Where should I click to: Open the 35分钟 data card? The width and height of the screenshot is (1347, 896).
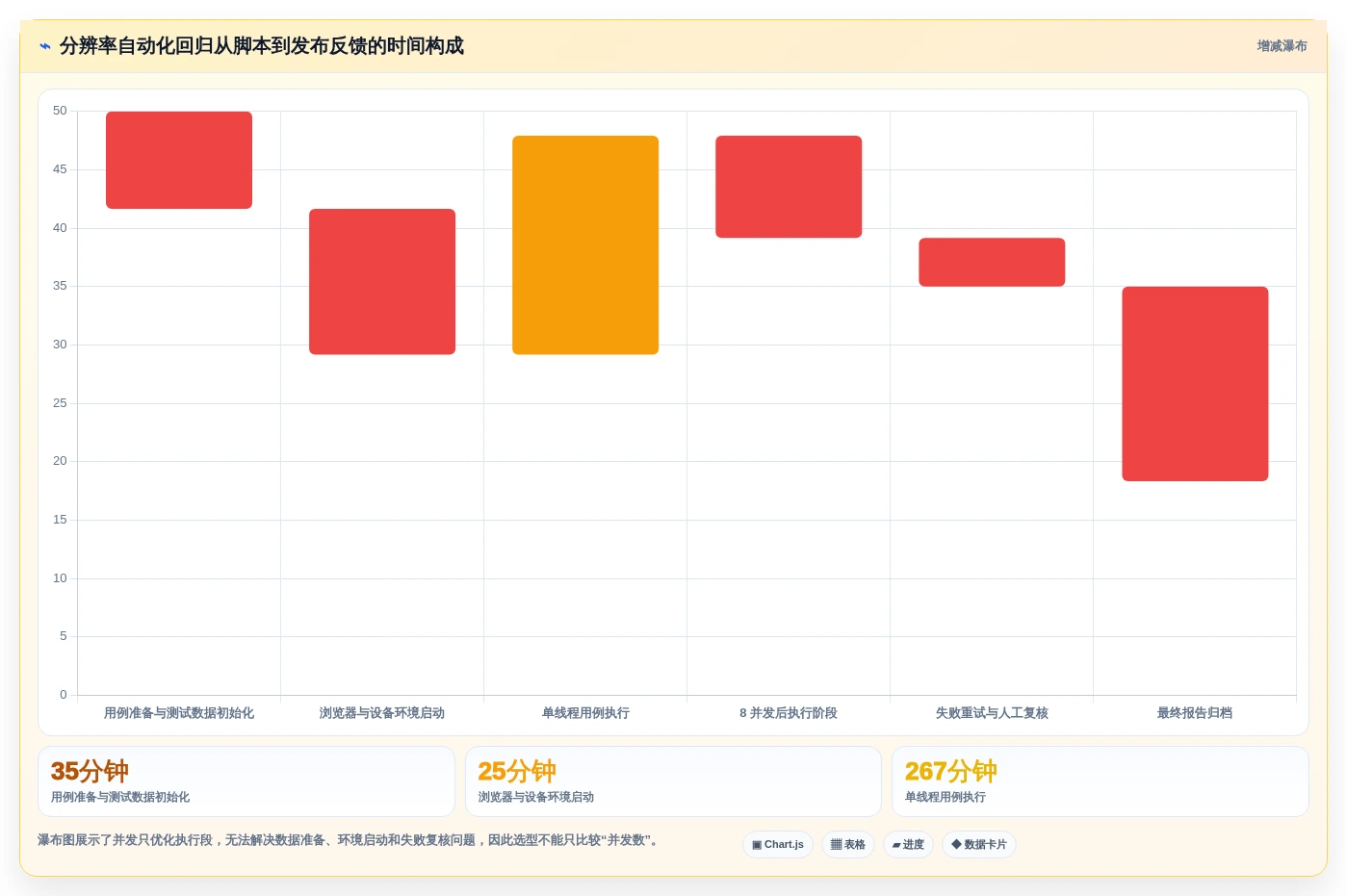click(x=246, y=781)
